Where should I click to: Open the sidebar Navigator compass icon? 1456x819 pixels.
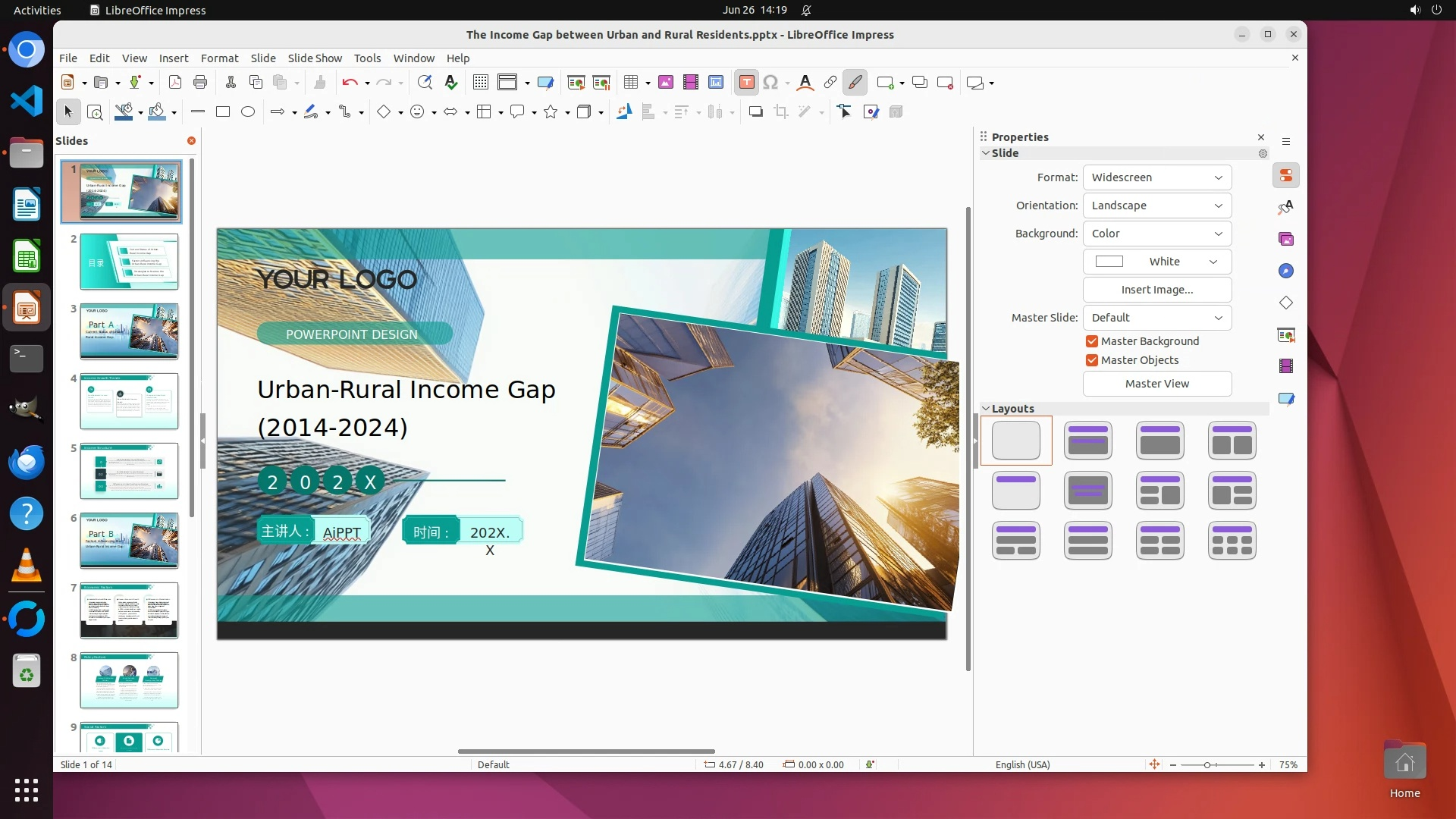[x=1286, y=271]
